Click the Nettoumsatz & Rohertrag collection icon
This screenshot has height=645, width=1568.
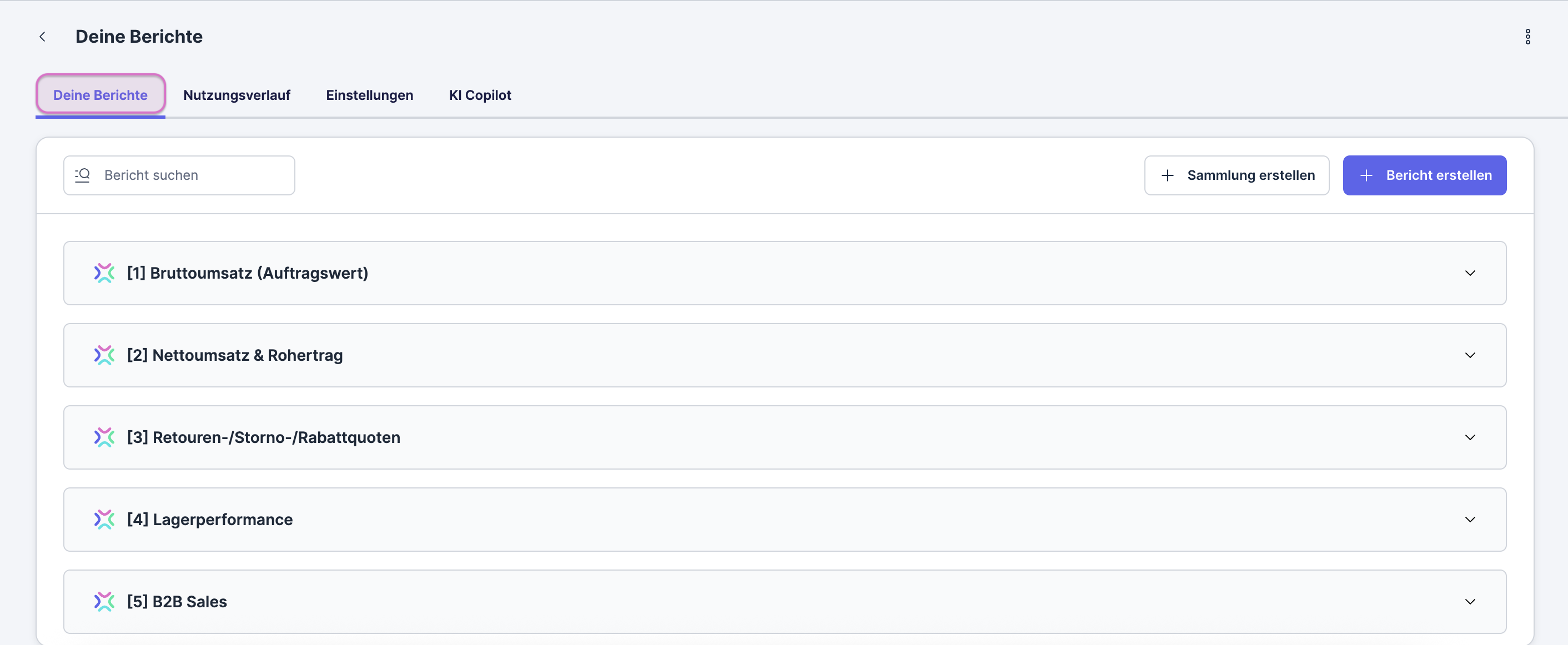pos(104,355)
